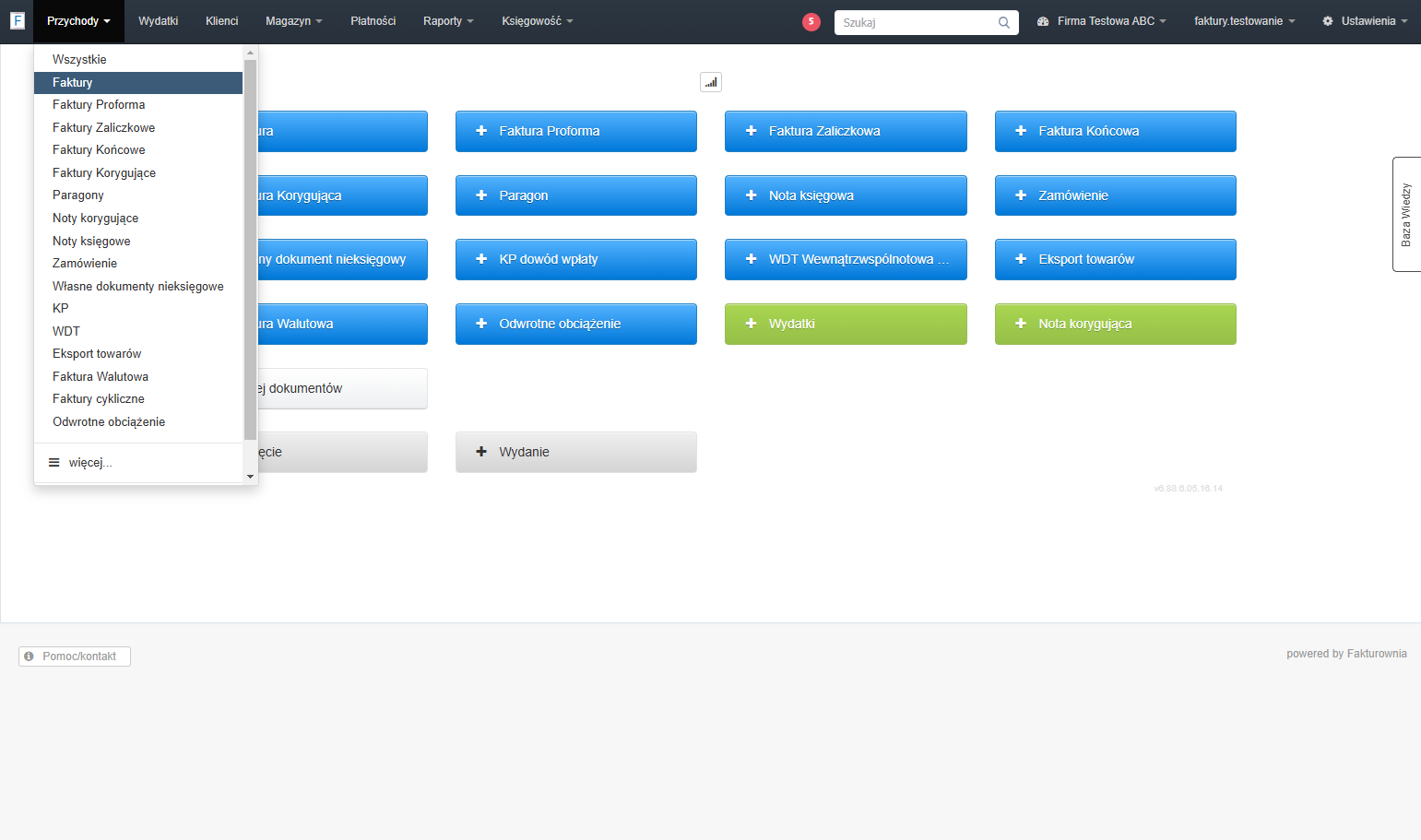Open the faktury.testowanie account dropdown
The width and height of the screenshot is (1421, 840).
click(1244, 21)
